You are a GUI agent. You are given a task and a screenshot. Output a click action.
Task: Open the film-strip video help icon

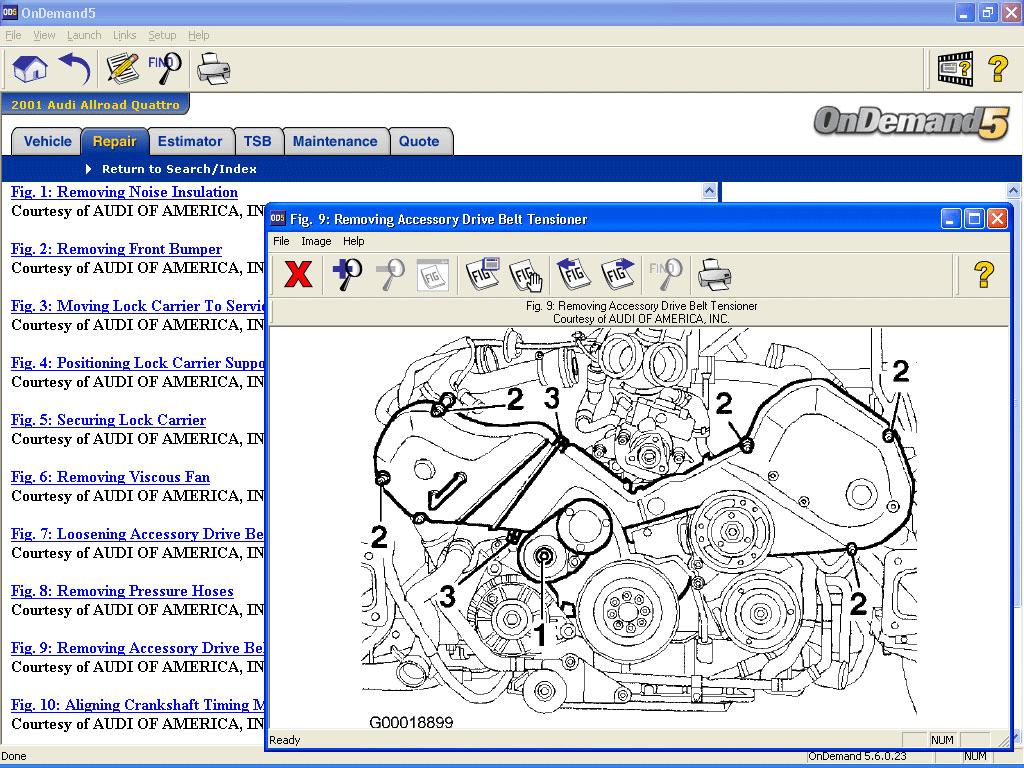(x=955, y=69)
